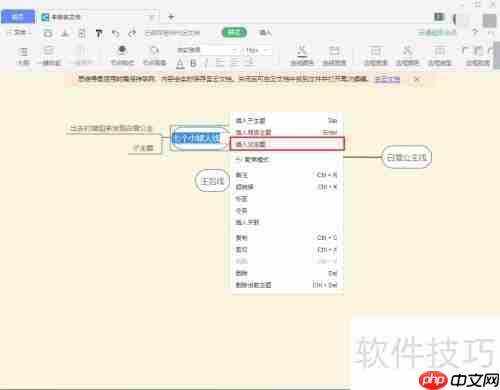Image resolution: width=500 pixels, height=390 pixels.
Task: Open the connector line width tool
Action: (x=334, y=55)
